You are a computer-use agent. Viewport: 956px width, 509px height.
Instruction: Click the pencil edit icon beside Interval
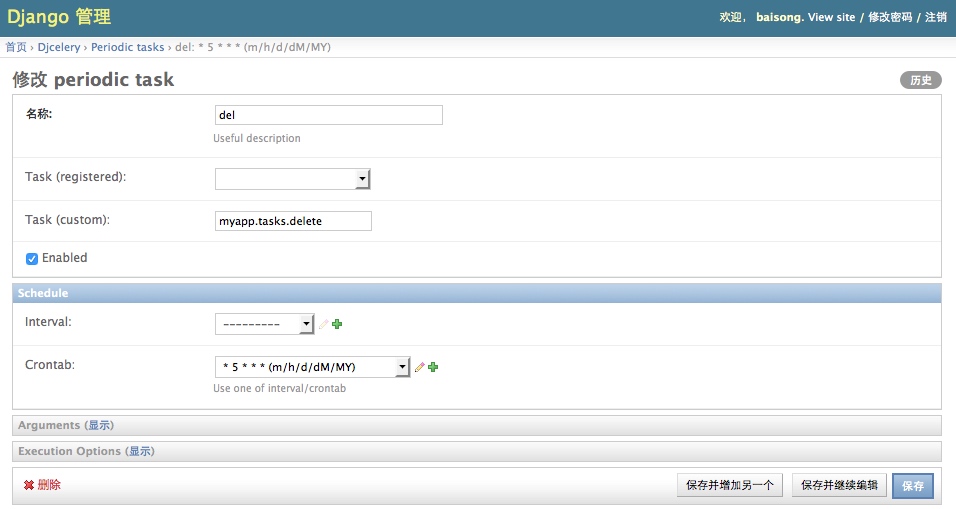[323, 324]
